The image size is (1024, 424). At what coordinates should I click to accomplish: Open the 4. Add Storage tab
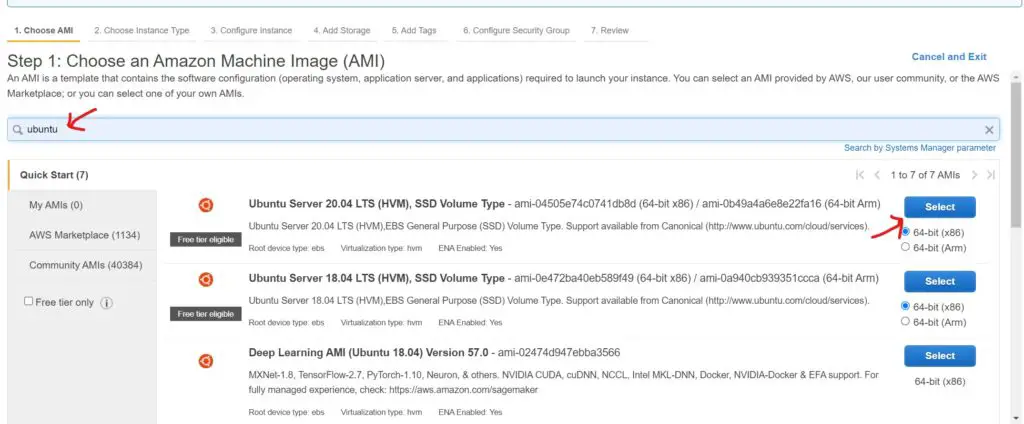[x=342, y=31]
